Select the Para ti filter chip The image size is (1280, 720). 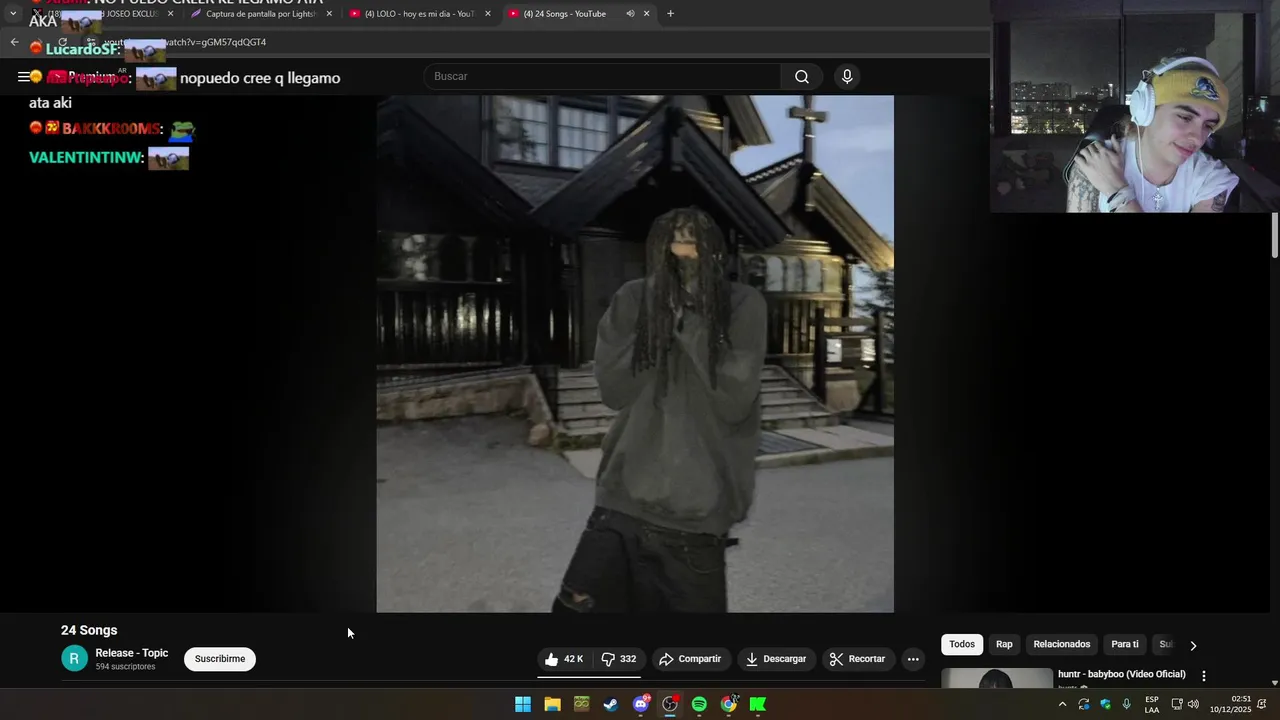pyautogui.click(x=1125, y=644)
